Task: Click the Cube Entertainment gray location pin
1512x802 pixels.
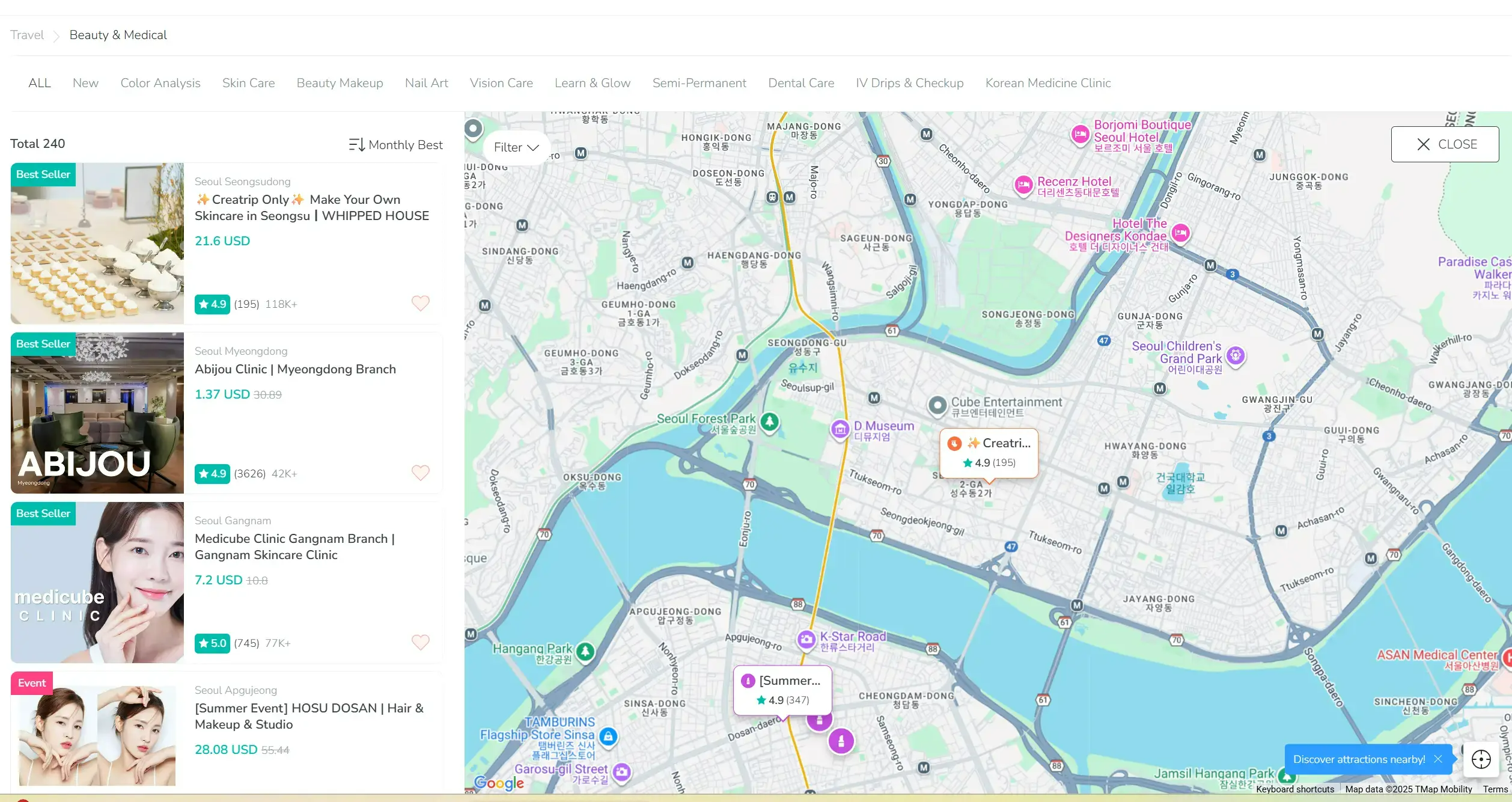Action: click(937, 405)
